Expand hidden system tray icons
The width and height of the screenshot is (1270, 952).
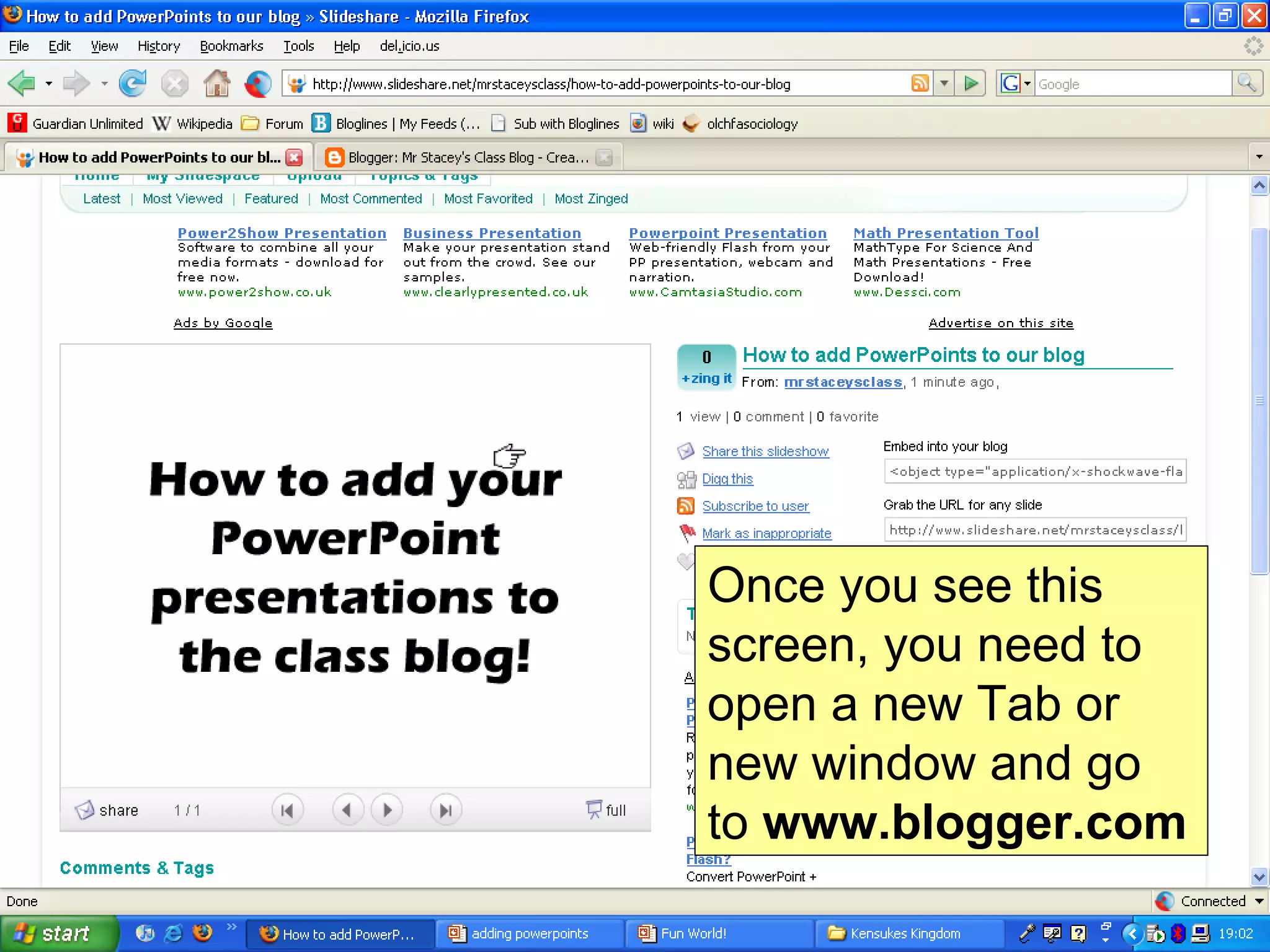click(1132, 933)
